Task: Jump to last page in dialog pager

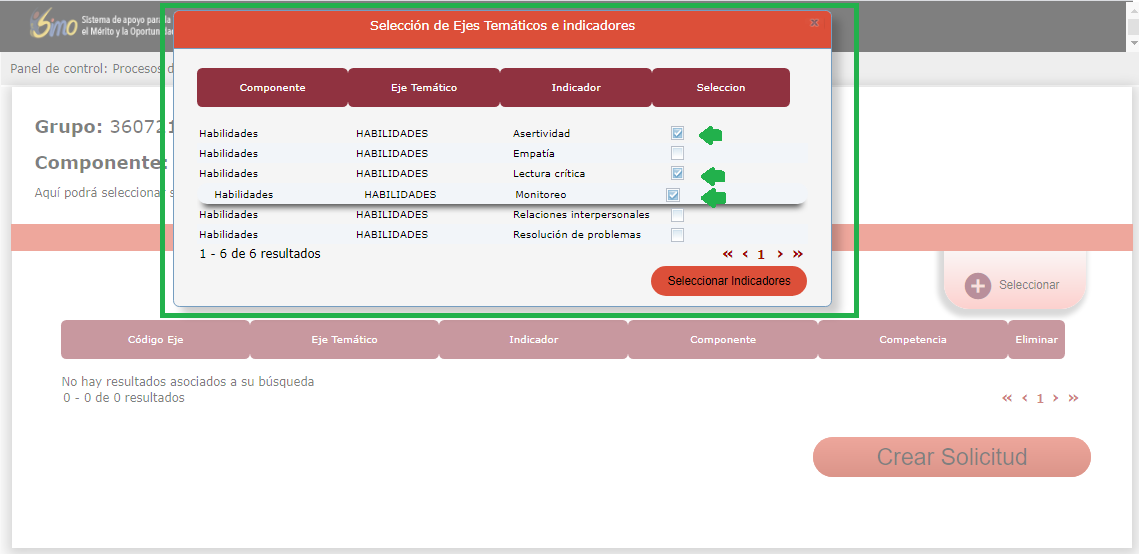Action: tap(797, 254)
